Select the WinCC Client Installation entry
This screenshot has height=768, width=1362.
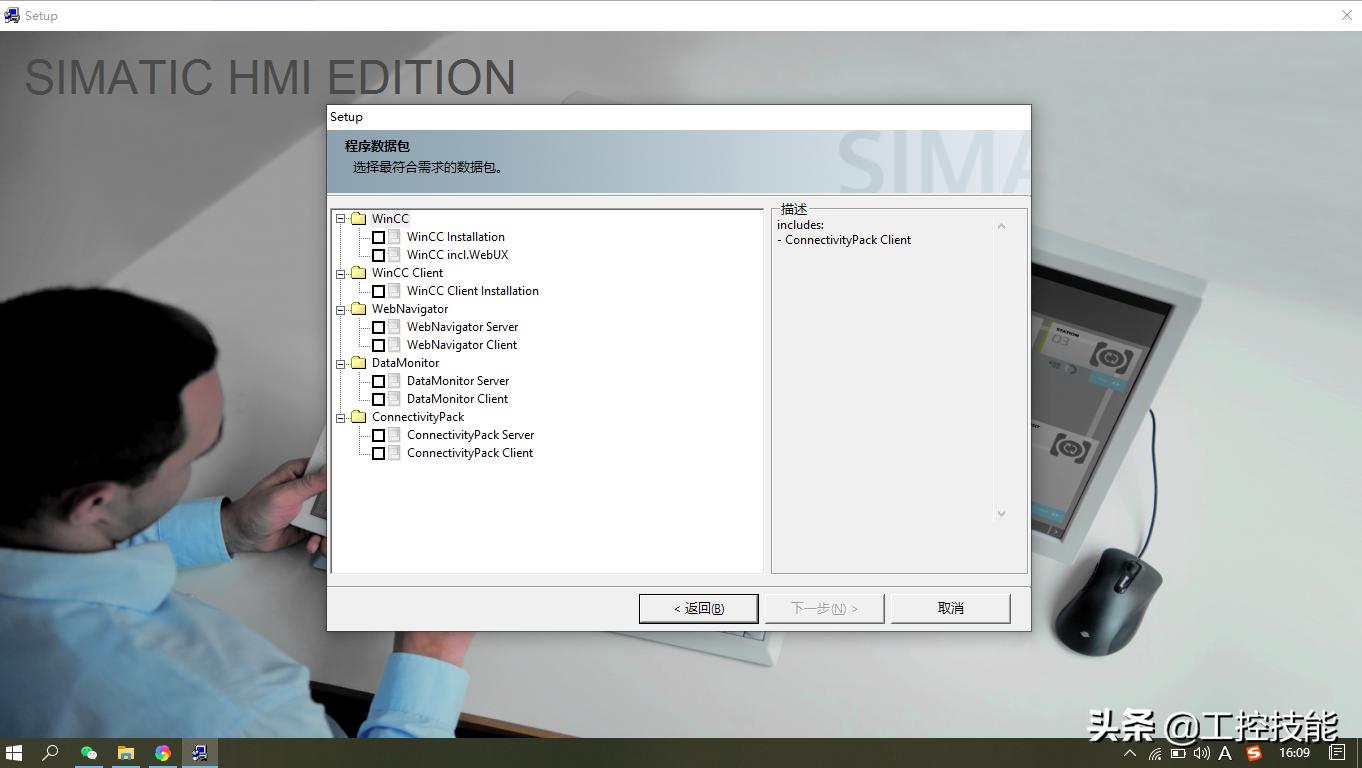pos(473,290)
